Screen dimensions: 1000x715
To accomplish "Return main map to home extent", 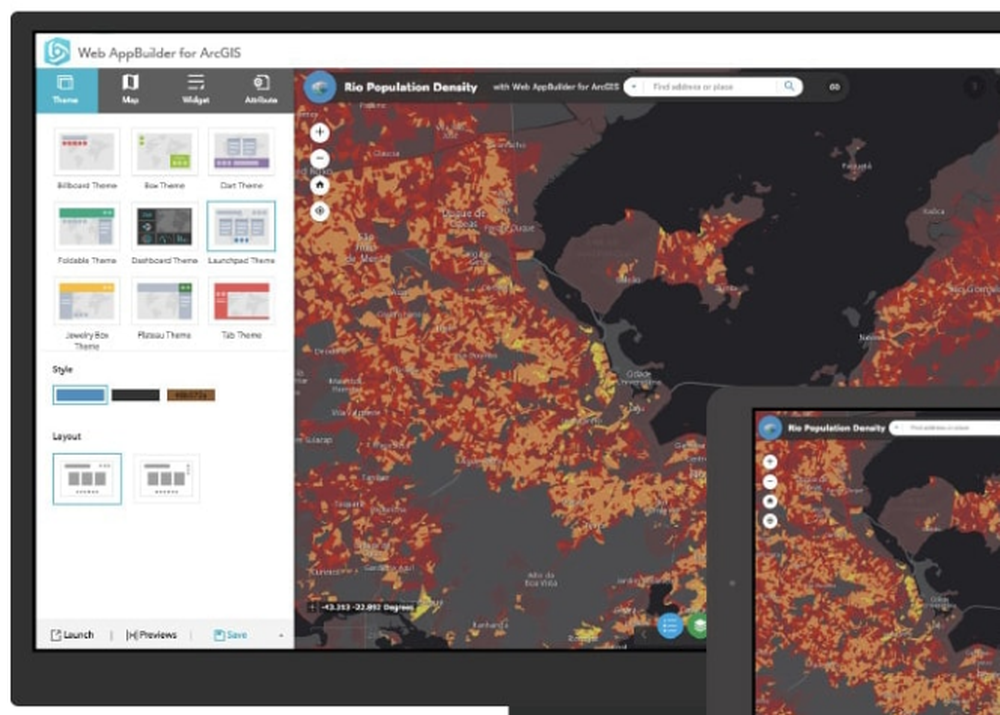I will click(x=320, y=185).
